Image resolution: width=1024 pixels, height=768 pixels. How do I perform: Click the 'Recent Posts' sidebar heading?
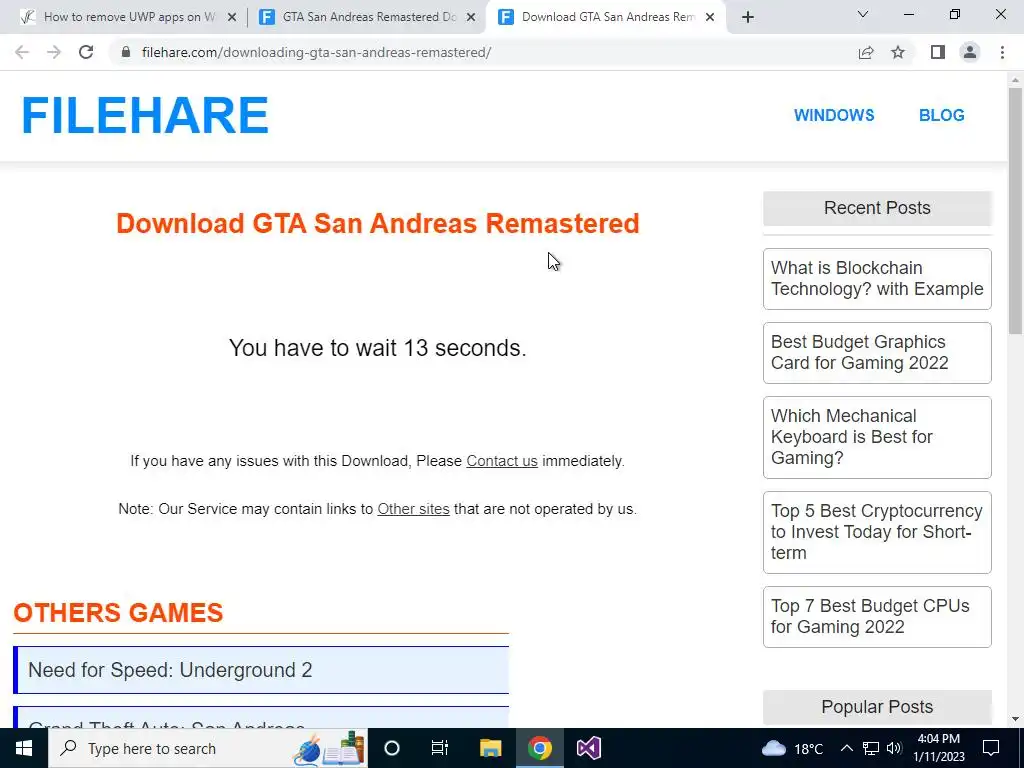[x=877, y=208]
